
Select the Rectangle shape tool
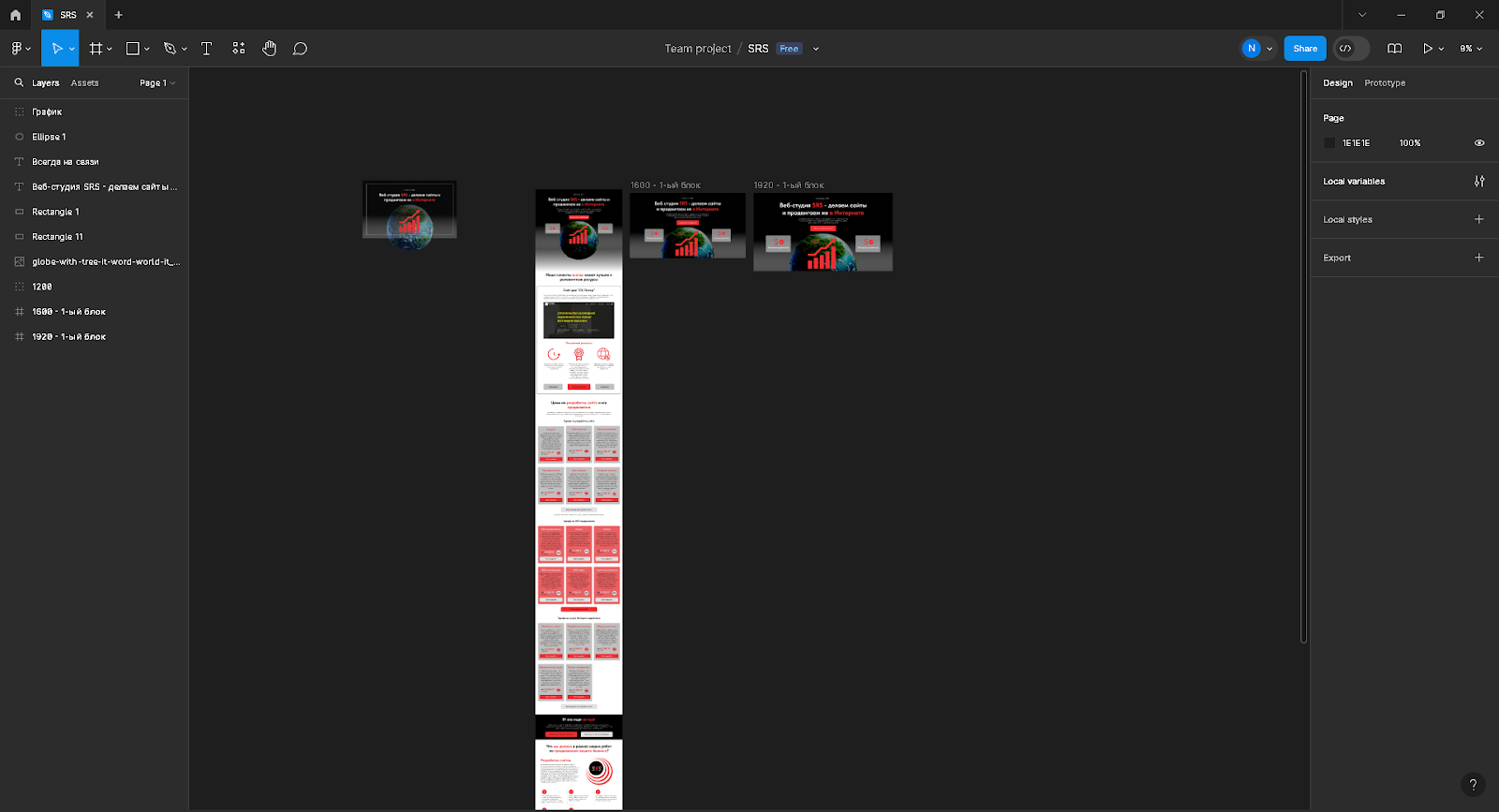(133, 49)
